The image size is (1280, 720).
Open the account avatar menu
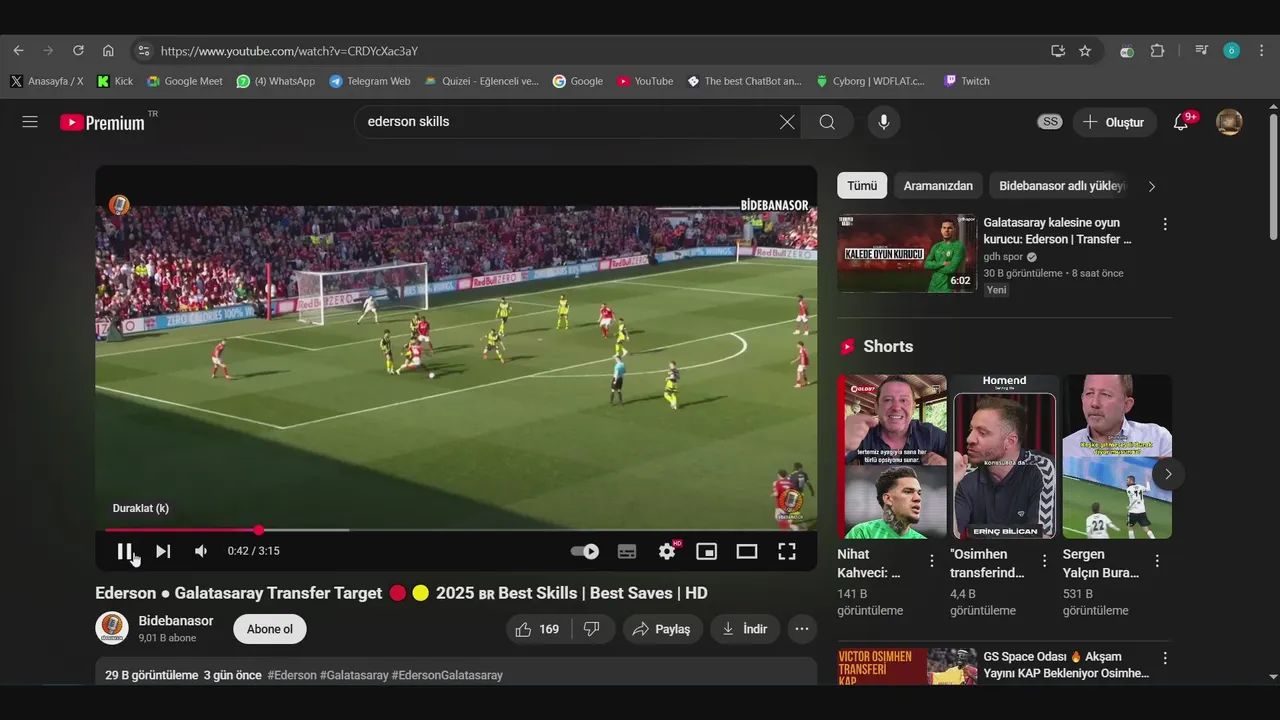[x=1229, y=122]
